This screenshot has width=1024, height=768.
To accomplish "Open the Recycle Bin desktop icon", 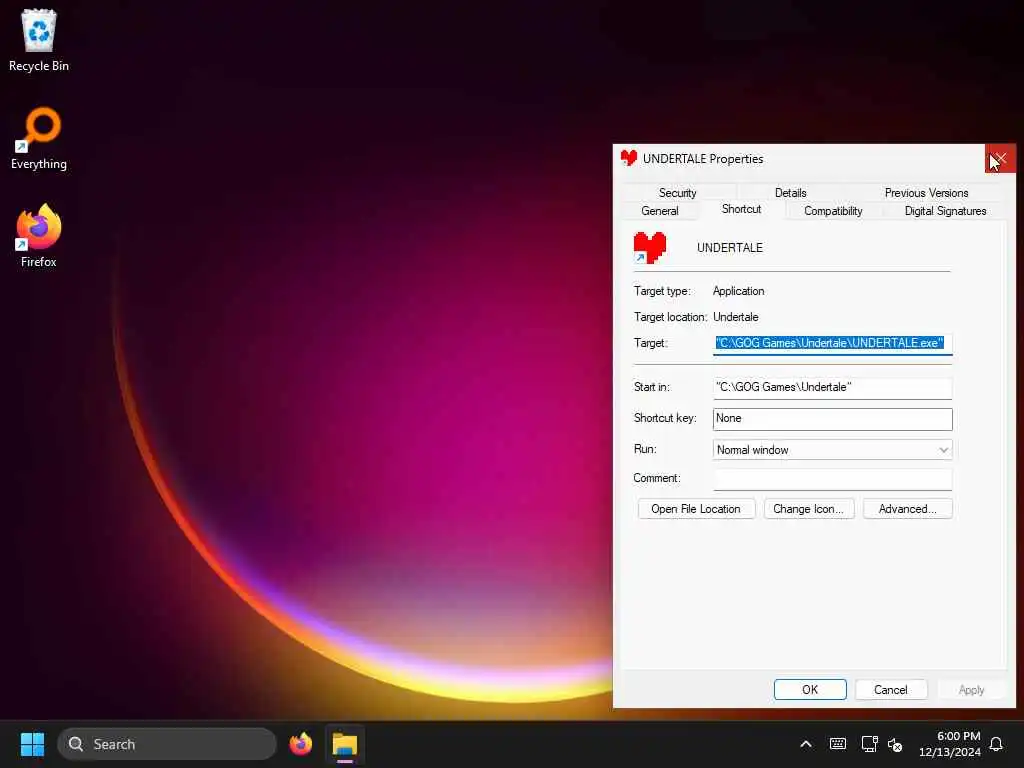I will pos(39,40).
